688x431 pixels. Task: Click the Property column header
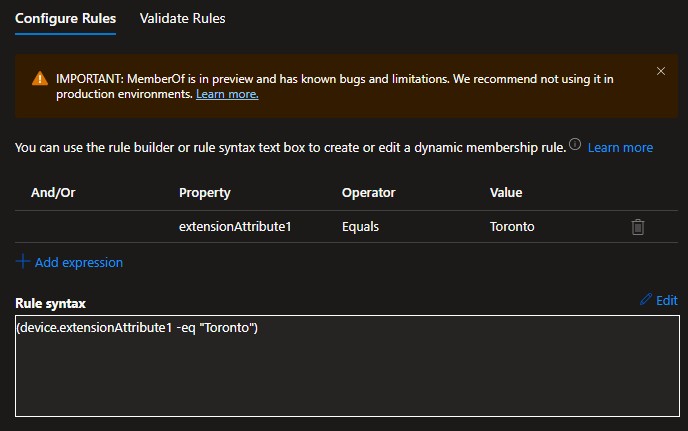click(205, 192)
